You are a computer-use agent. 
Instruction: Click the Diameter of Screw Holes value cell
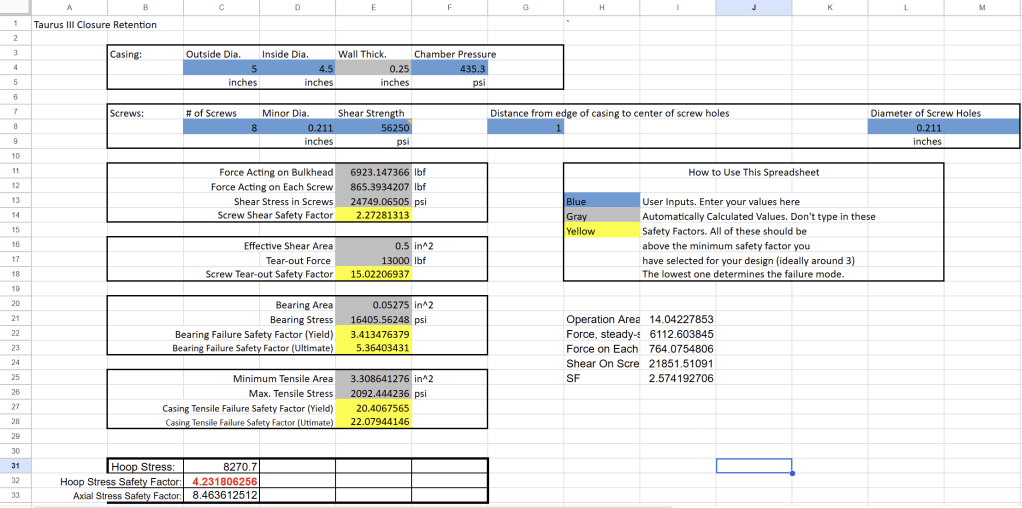926,128
